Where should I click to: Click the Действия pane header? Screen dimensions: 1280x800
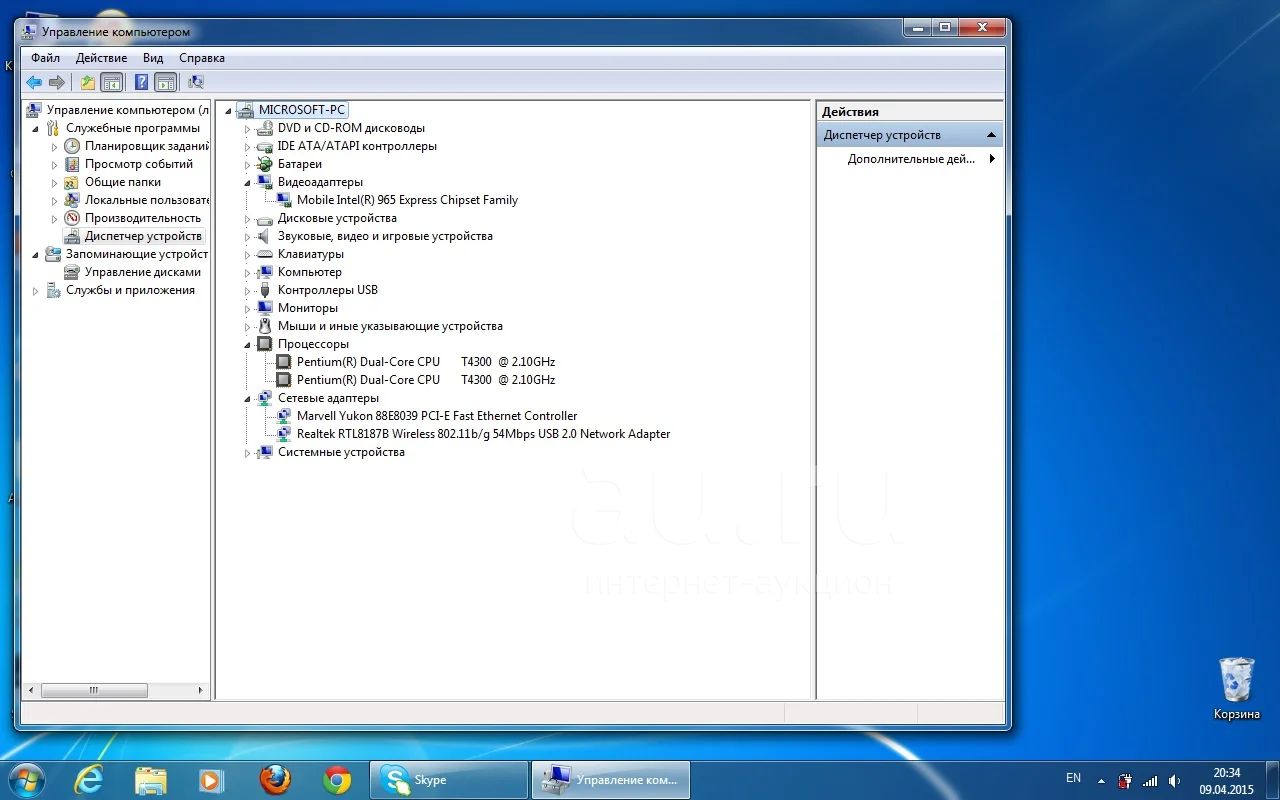(x=910, y=112)
